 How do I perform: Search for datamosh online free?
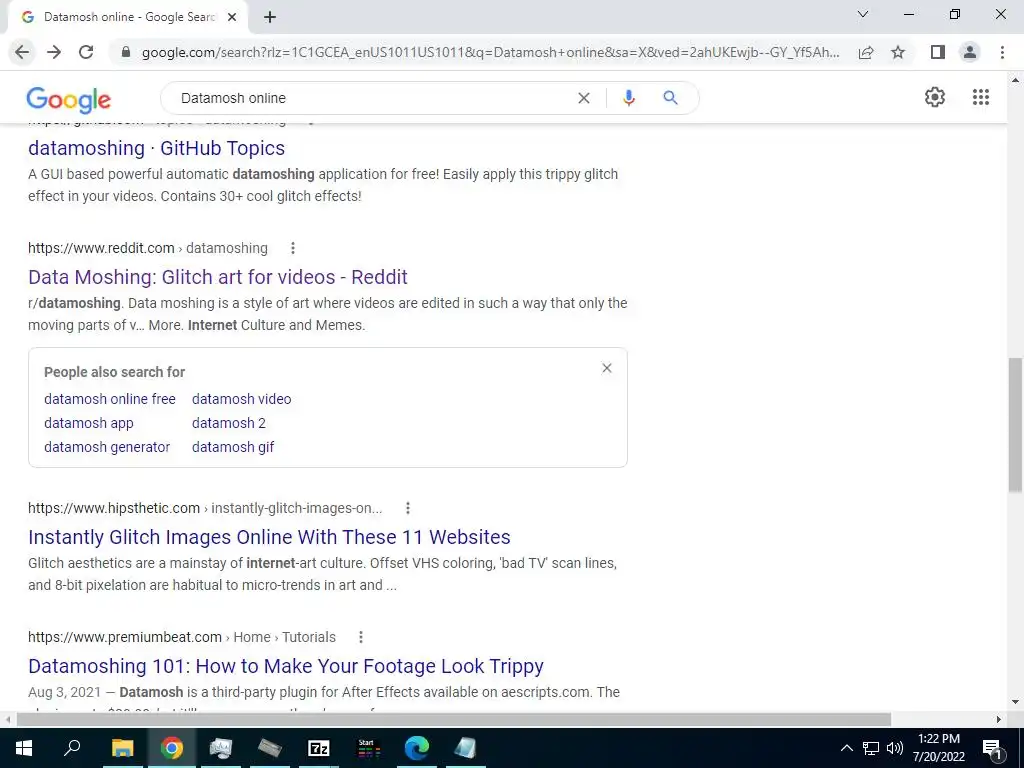110,399
